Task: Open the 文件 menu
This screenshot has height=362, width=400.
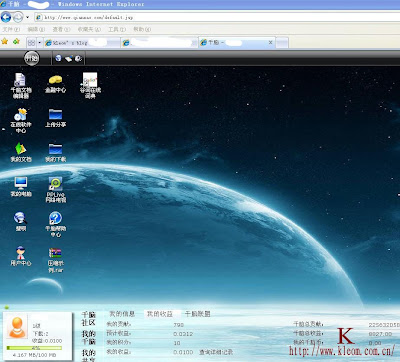Action: point(11,30)
